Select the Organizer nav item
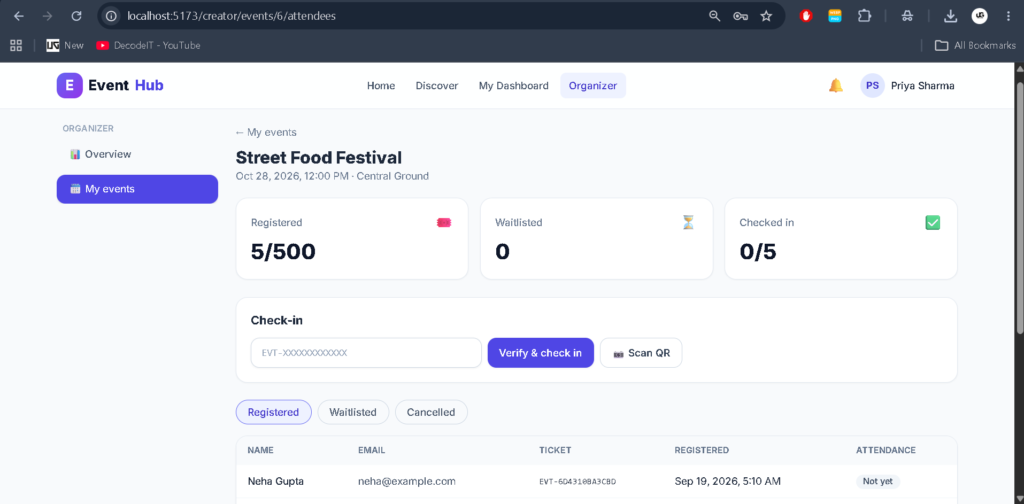This screenshot has width=1024, height=504. pyautogui.click(x=593, y=86)
